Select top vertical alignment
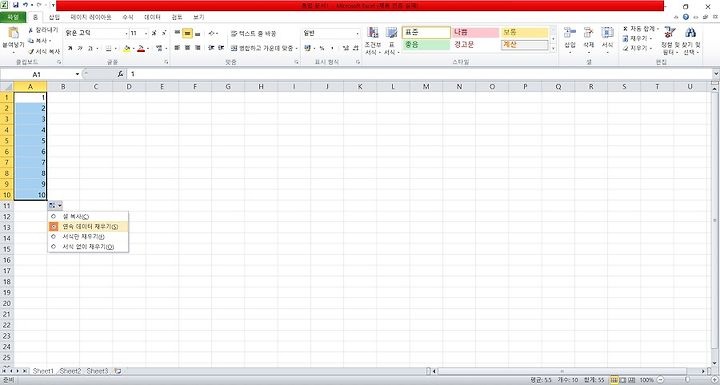The image size is (720, 385). point(177,33)
